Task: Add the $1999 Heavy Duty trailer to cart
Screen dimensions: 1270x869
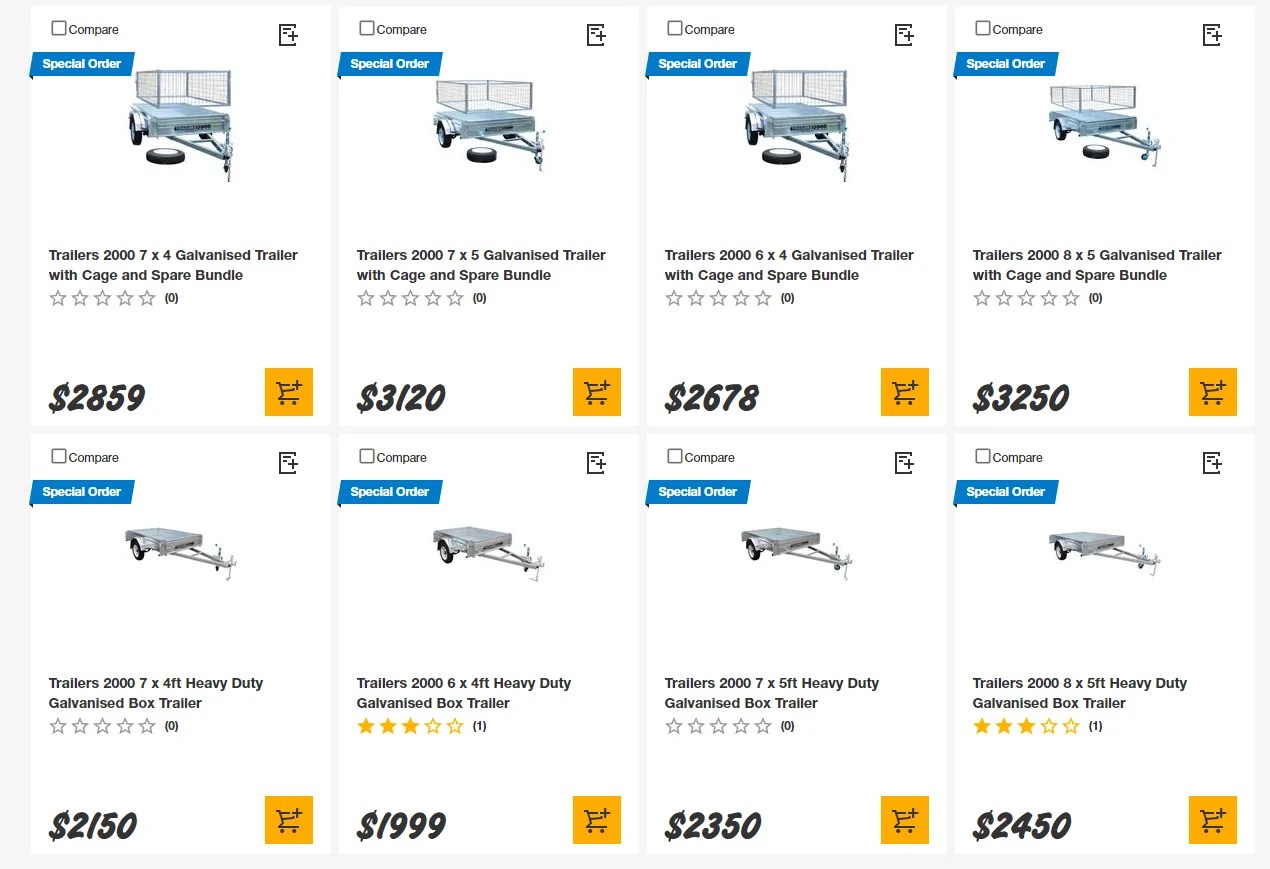Action: pos(597,820)
